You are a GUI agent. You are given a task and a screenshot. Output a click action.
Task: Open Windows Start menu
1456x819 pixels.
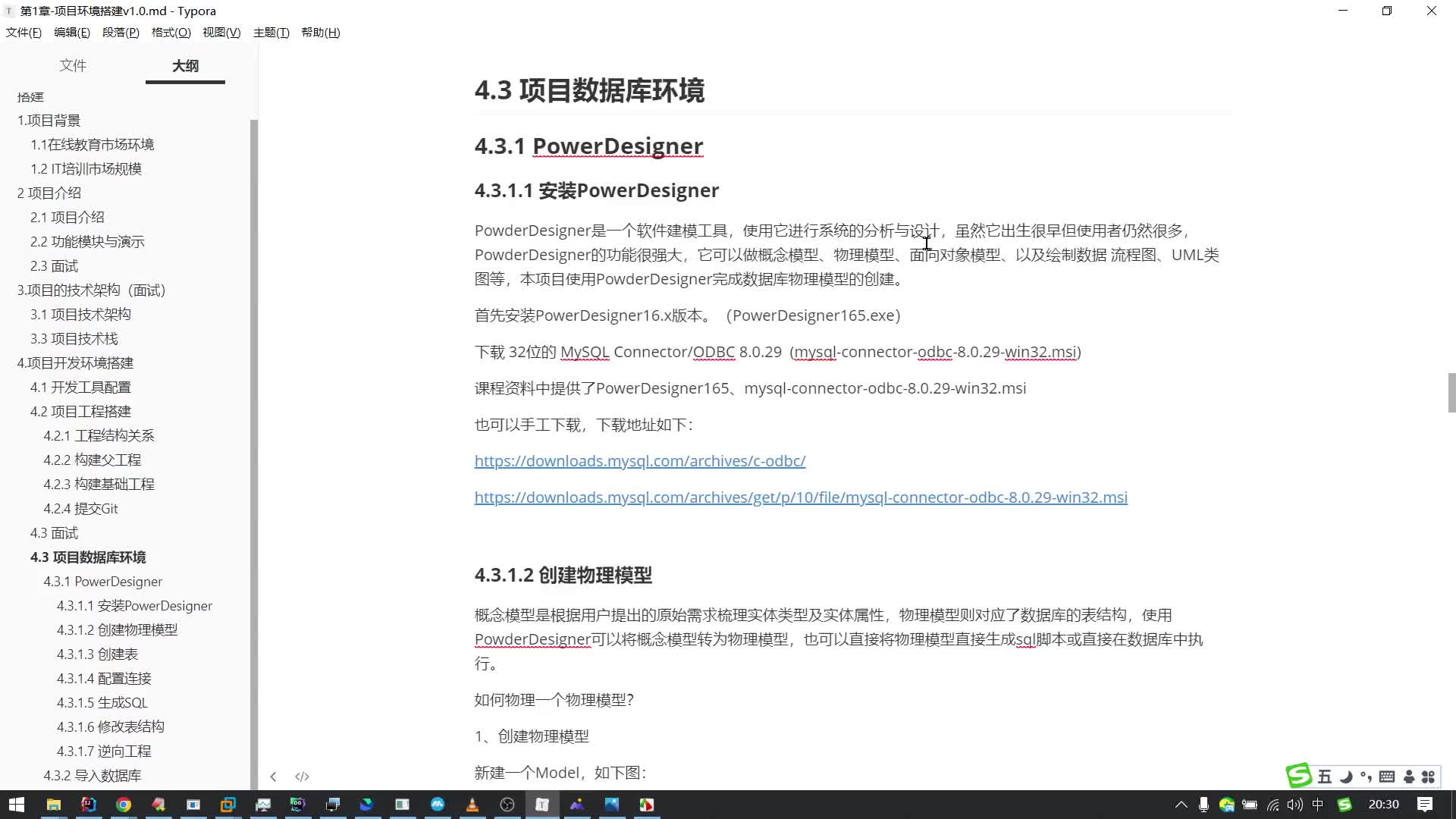(x=17, y=805)
